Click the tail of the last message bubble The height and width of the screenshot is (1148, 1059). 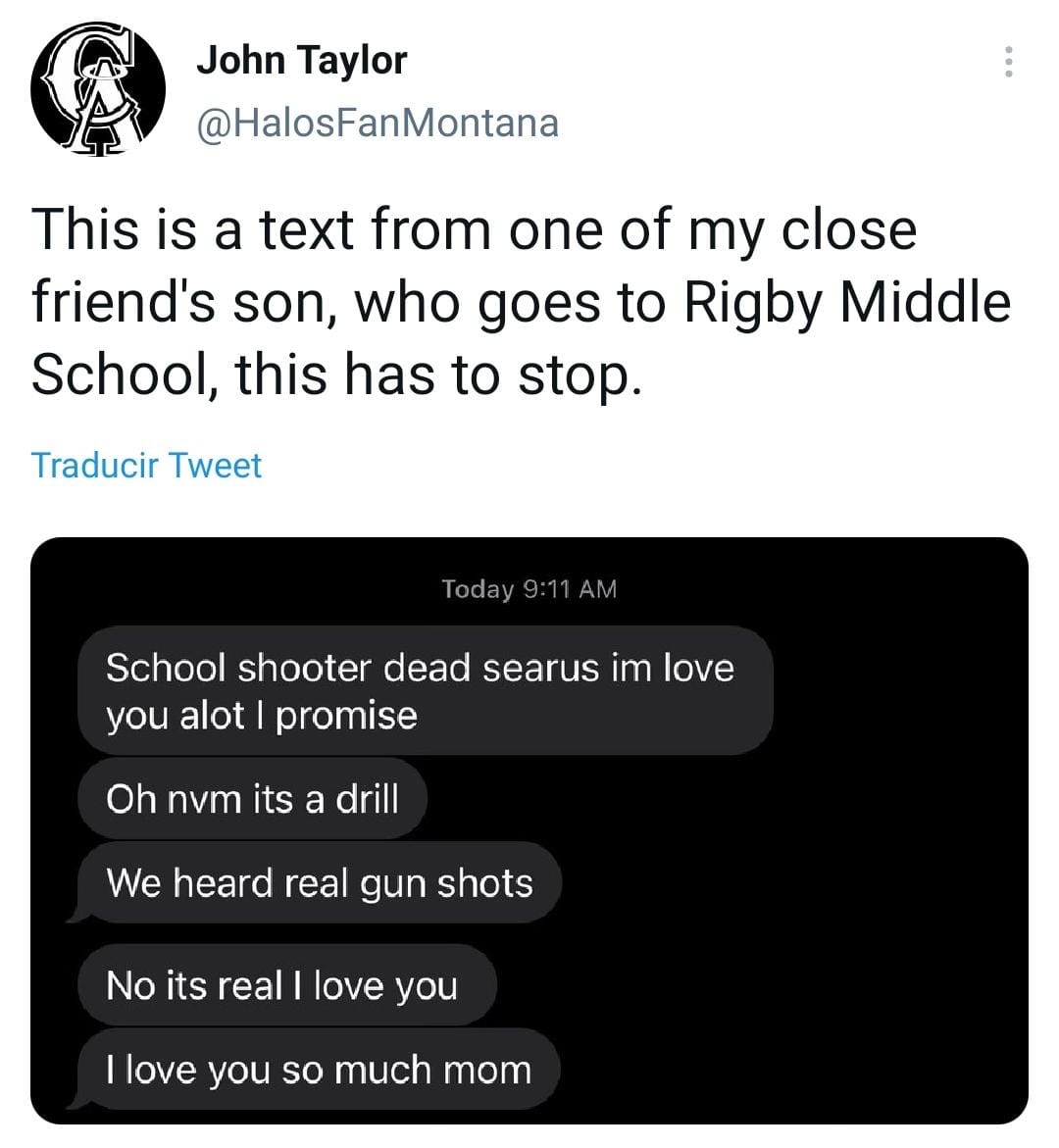pyautogui.click(x=75, y=1103)
